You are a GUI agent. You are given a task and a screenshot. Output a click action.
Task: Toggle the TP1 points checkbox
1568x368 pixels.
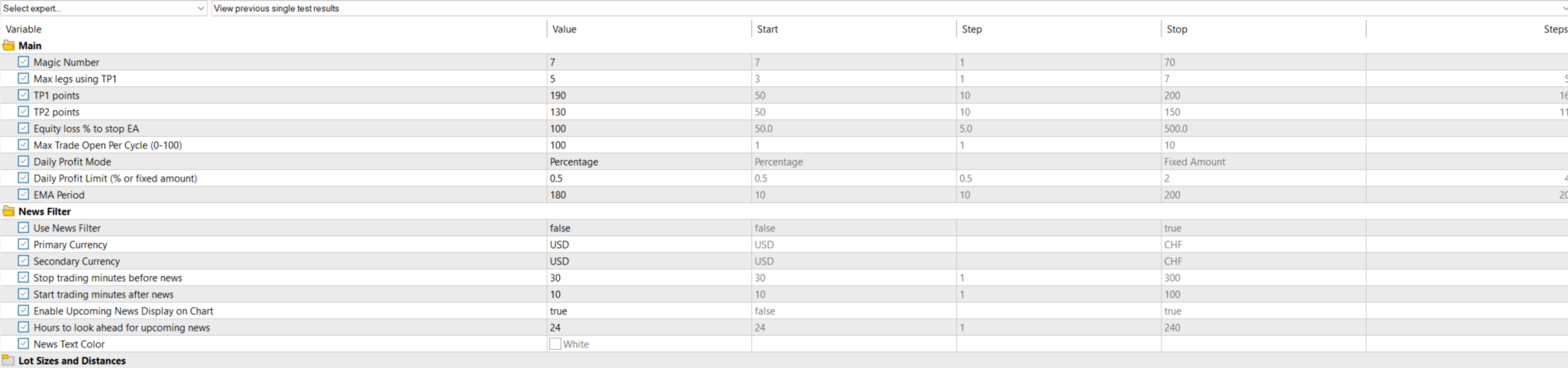click(x=23, y=95)
